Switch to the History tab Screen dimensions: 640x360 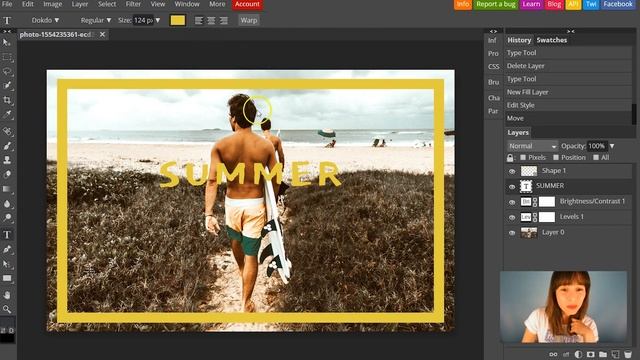coord(519,40)
